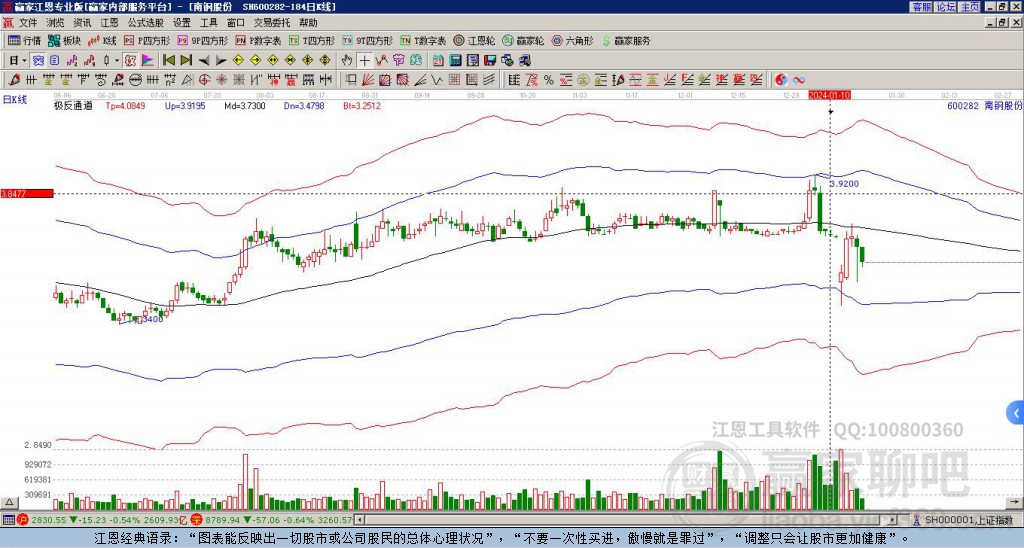
Task: Open the 公式选股 menu
Action: [x=146, y=23]
